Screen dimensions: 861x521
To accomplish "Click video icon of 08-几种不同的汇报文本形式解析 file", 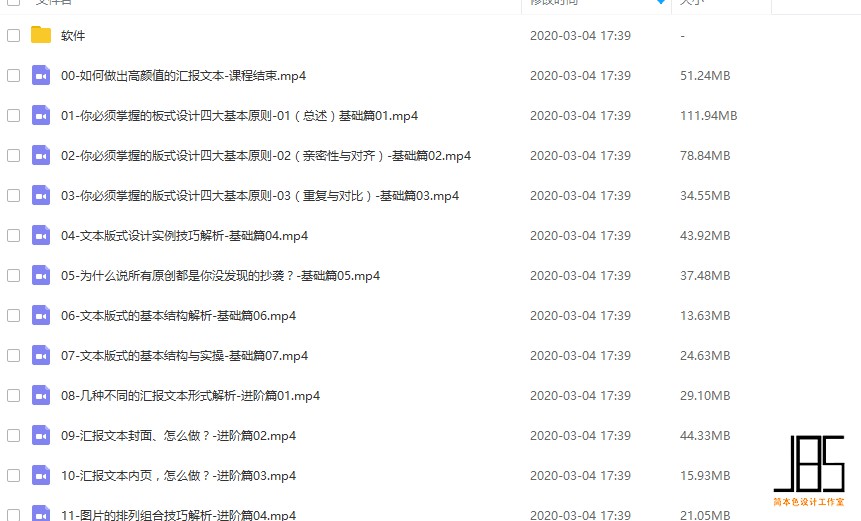I will coord(41,396).
